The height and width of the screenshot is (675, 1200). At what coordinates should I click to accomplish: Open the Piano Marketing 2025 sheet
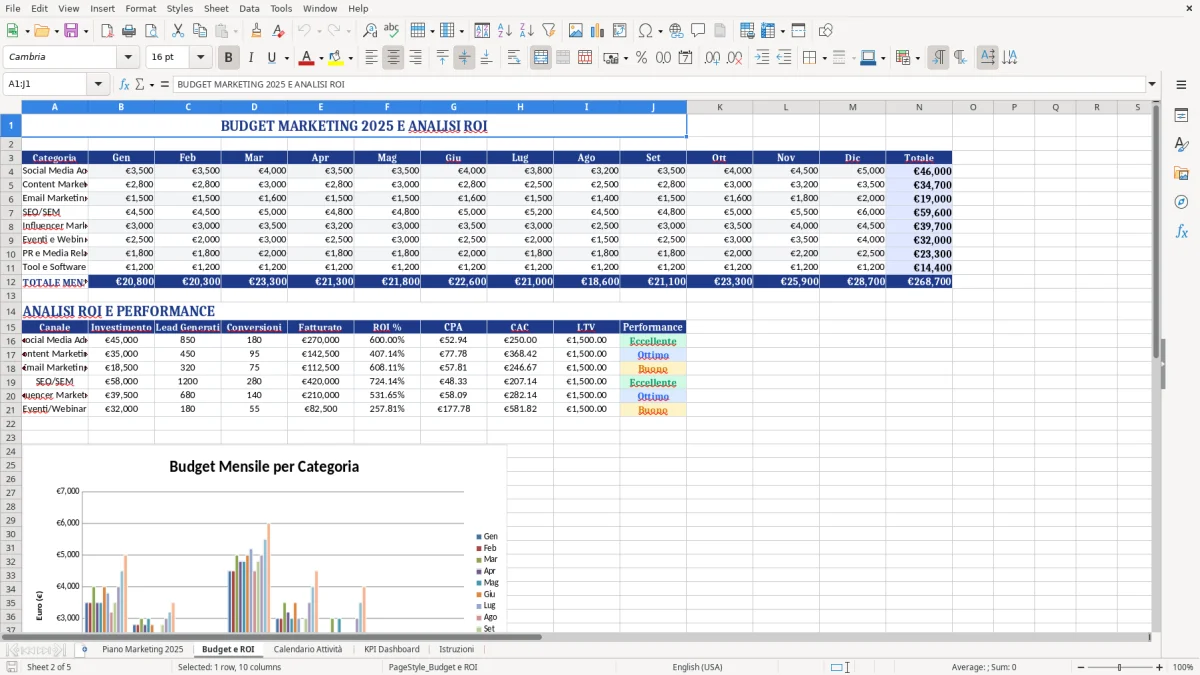(143, 648)
